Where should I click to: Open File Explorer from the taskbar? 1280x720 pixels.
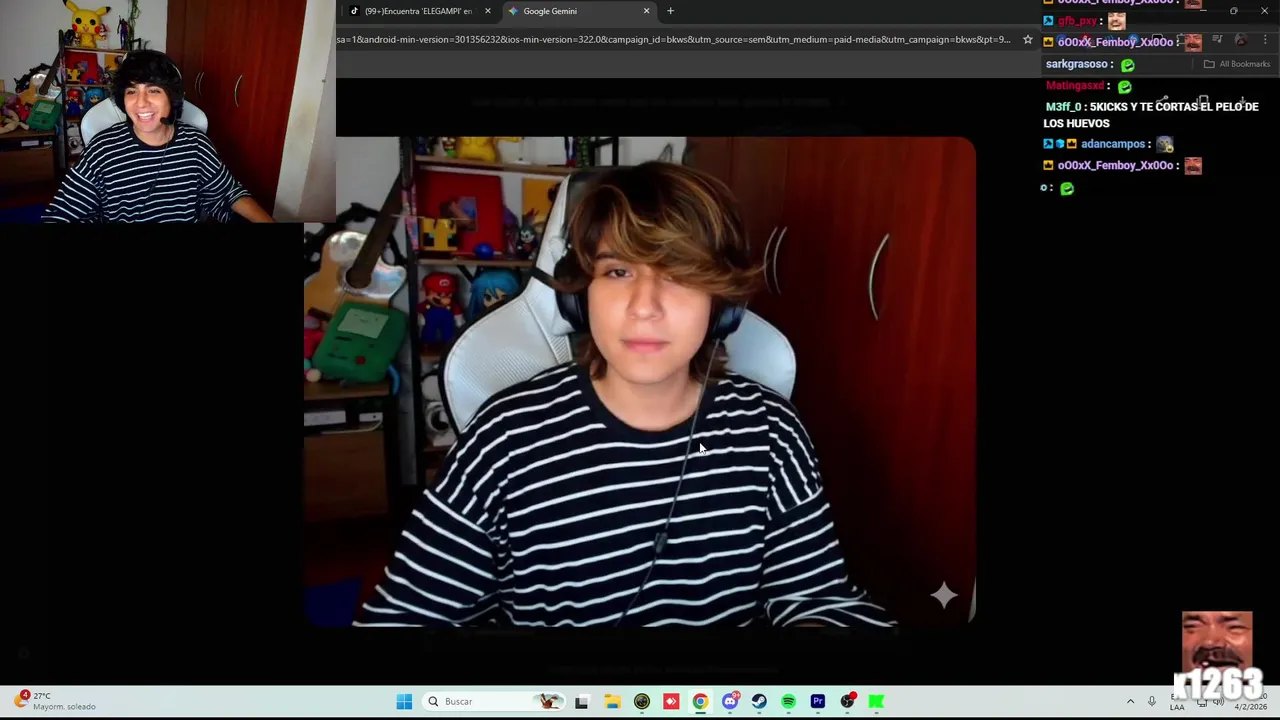[x=612, y=701]
